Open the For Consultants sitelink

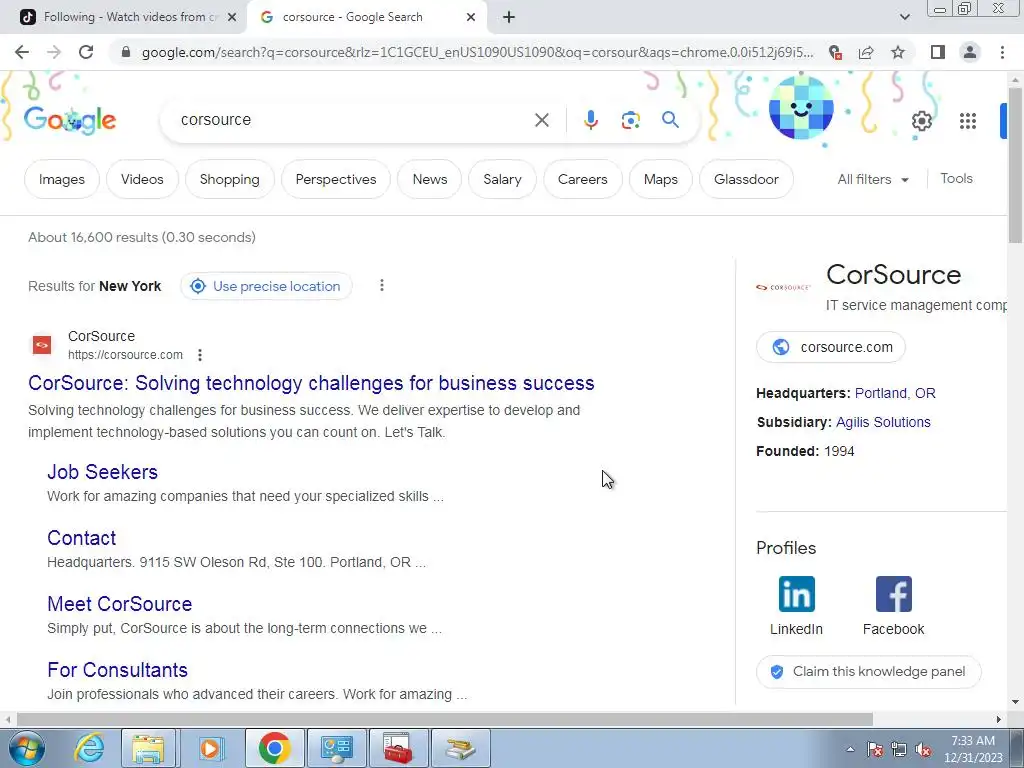(x=118, y=669)
